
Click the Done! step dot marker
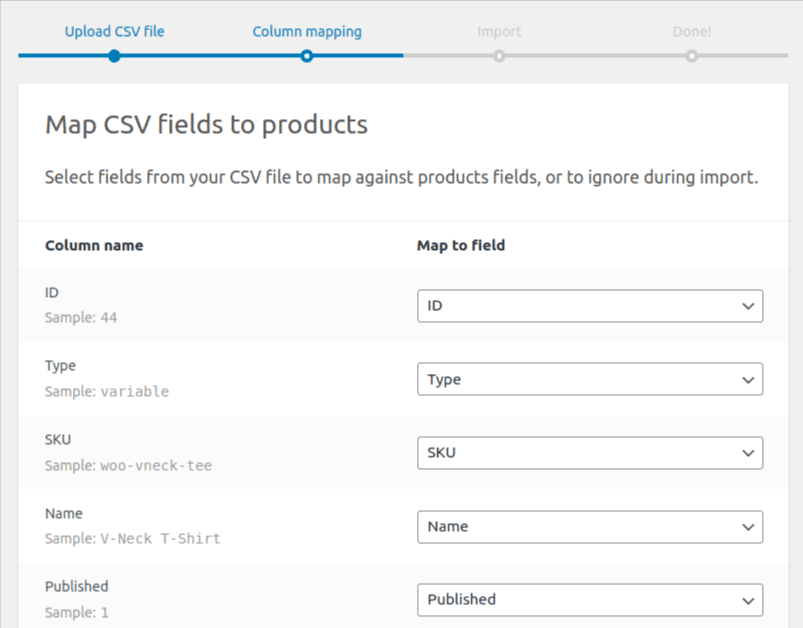692,56
